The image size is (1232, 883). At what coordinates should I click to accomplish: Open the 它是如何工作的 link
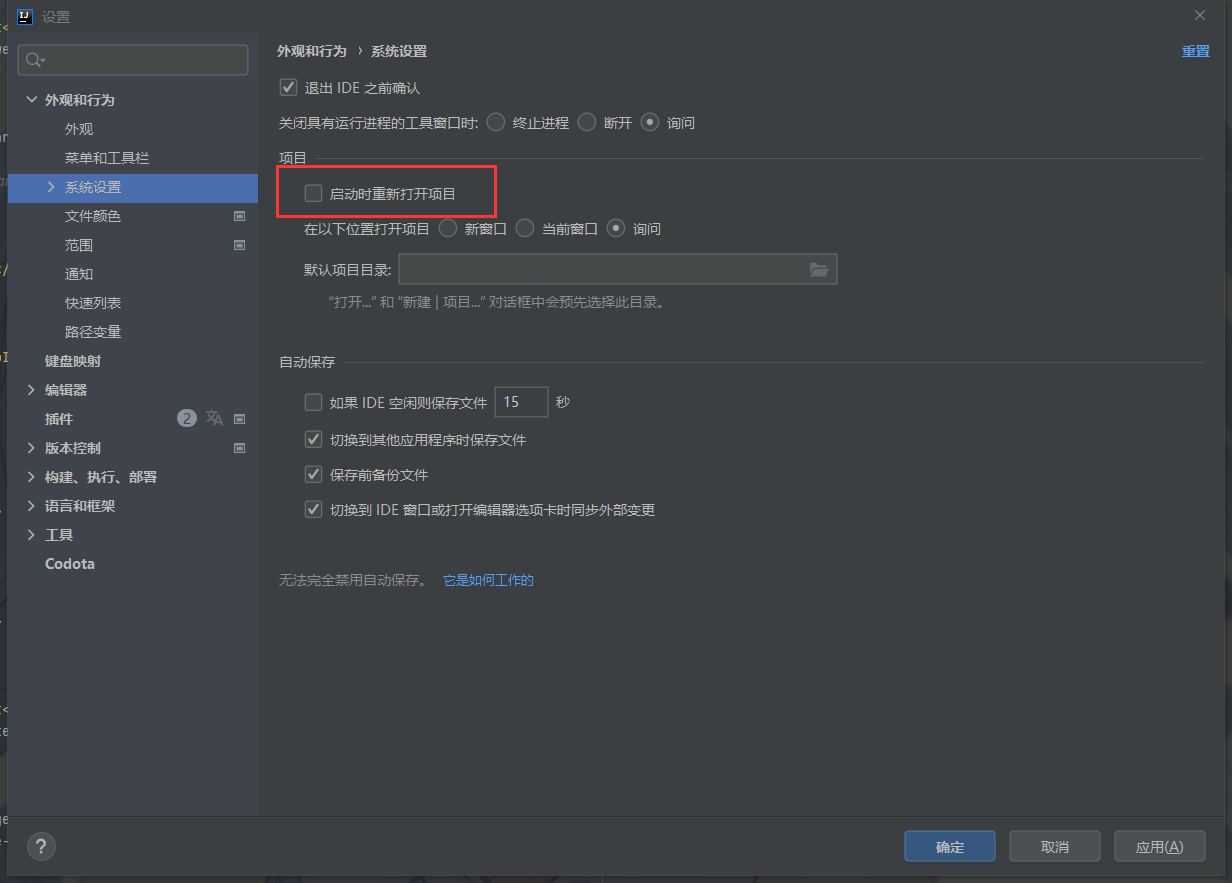pos(488,580)
